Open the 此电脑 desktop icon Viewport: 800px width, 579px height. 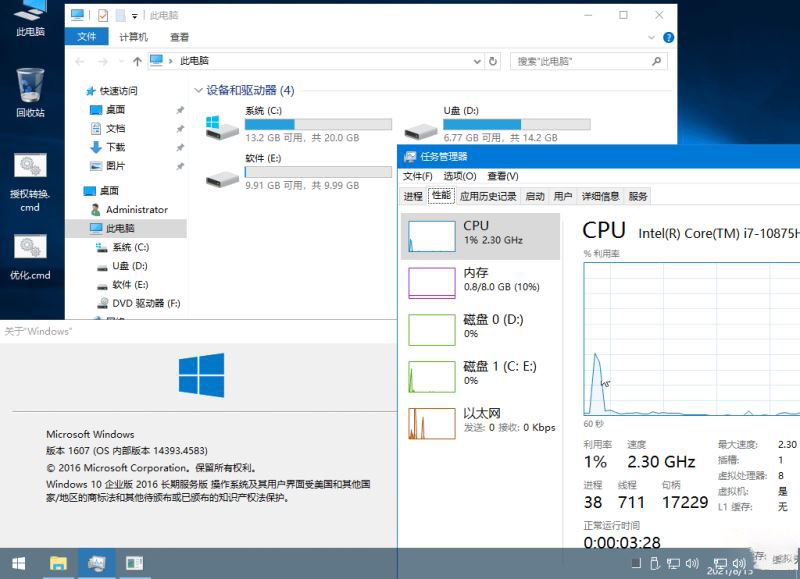[30, 18]
